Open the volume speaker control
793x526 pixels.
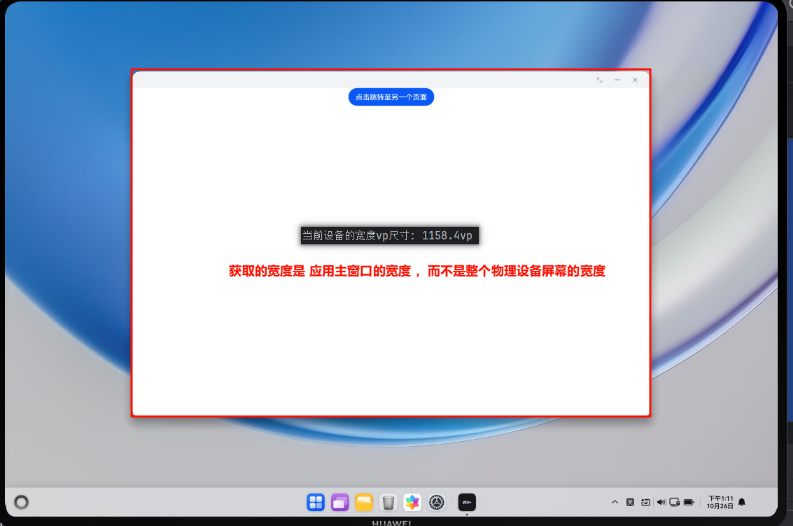pos(661,502)
